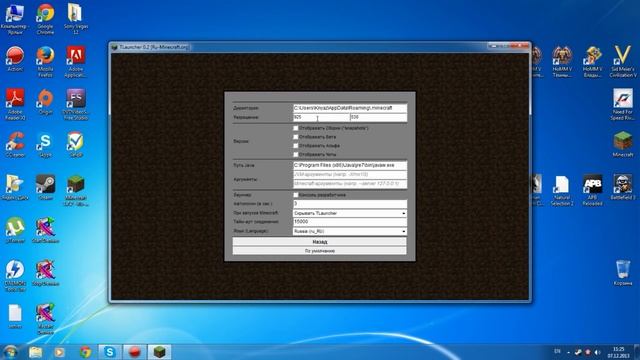This screenshot has width=640, height=360.
Task: Open the HoMM V desktop shortcut left of the yellow-figure one
Action: pos(562,61)
